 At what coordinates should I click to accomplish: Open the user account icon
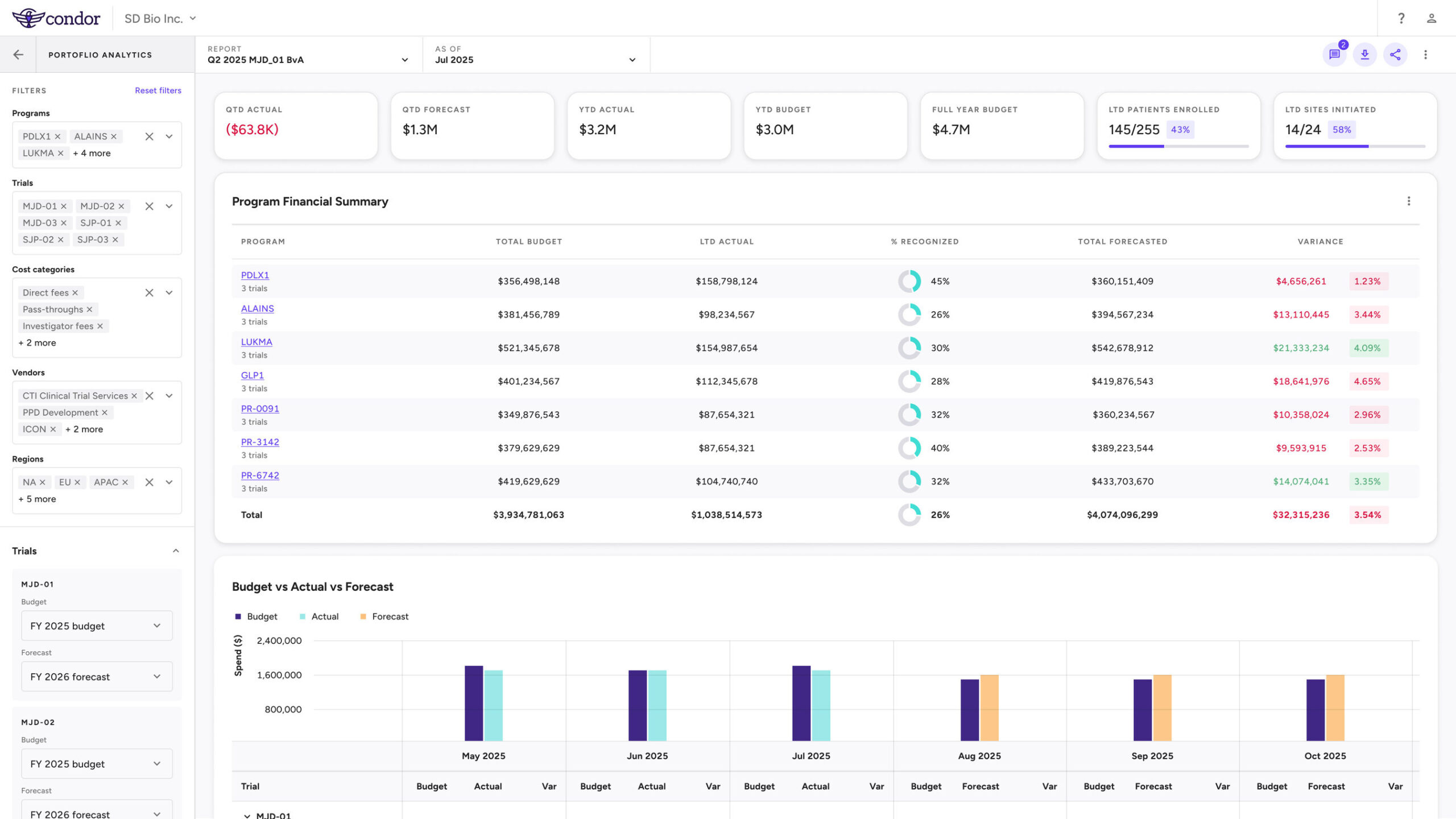[1432, 18]
